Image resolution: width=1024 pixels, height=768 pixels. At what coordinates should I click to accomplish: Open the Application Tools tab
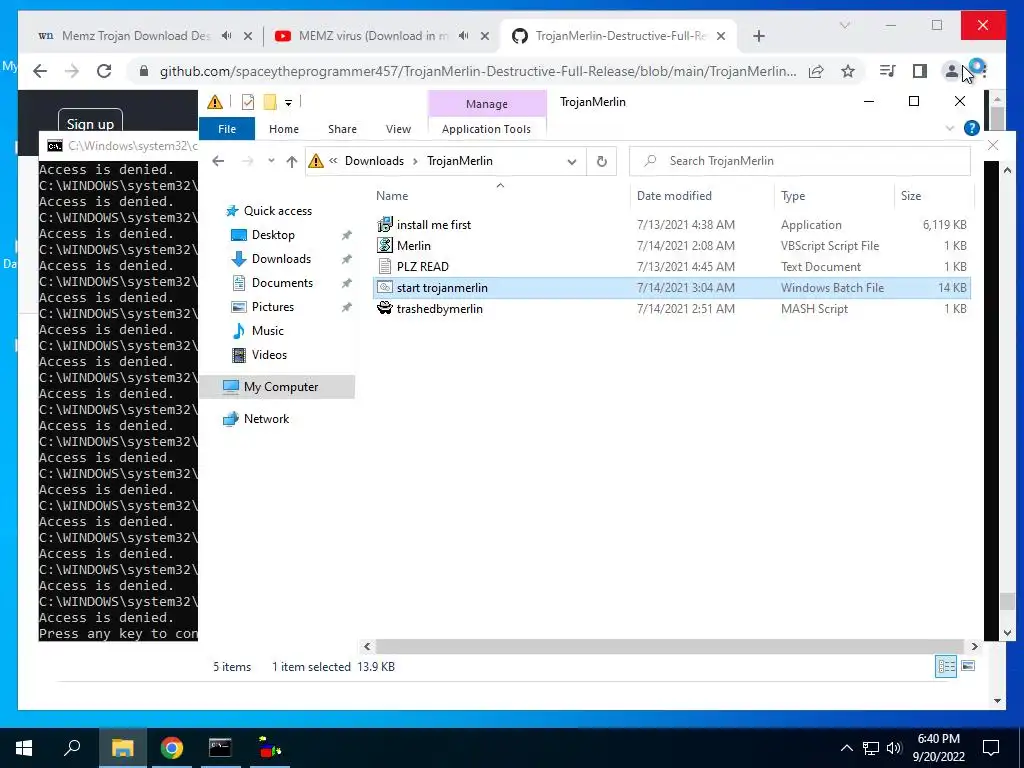point(486,129)
